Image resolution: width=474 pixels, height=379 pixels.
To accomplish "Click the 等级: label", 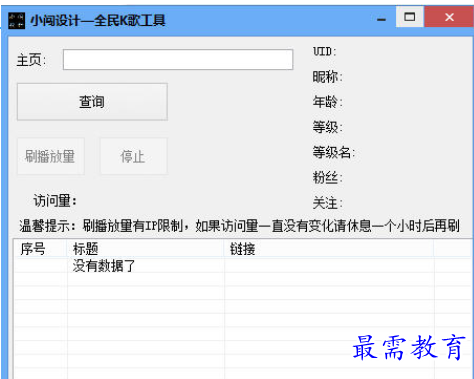I will [x=328, y=127].
